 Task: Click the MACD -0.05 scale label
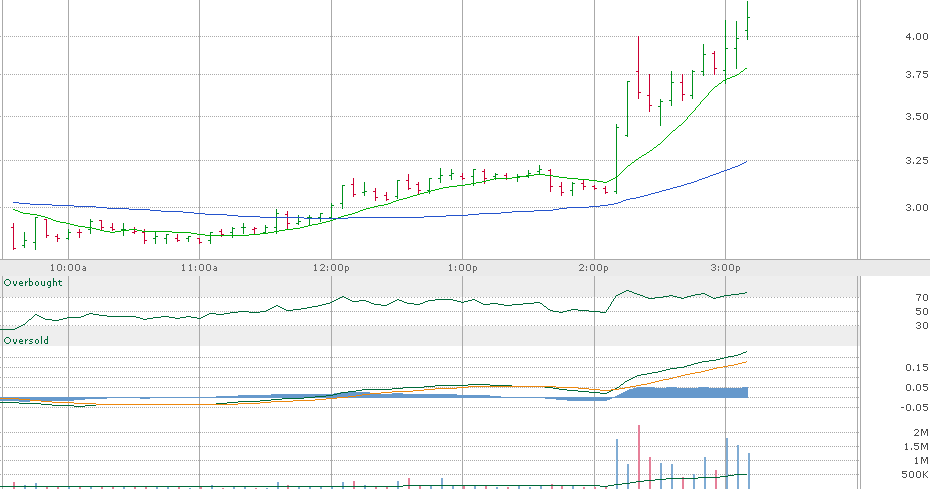click(914, 407)
